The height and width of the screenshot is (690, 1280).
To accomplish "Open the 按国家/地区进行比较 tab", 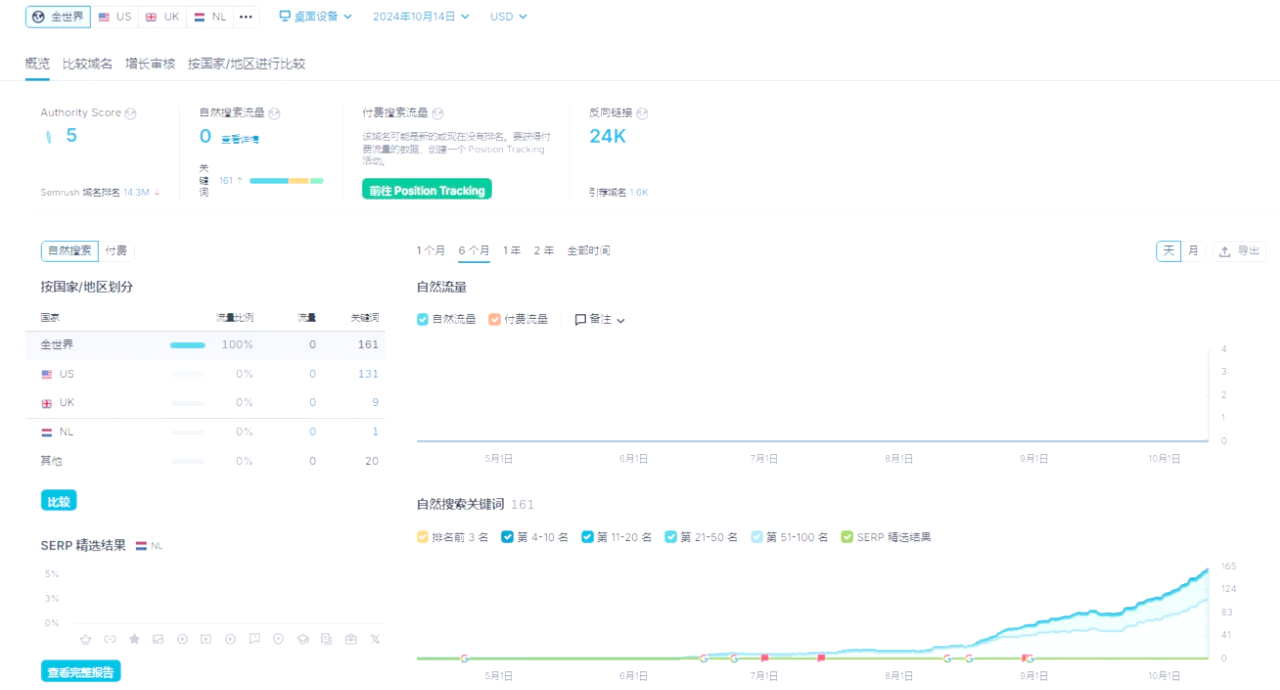I will [x=246, y=64].
